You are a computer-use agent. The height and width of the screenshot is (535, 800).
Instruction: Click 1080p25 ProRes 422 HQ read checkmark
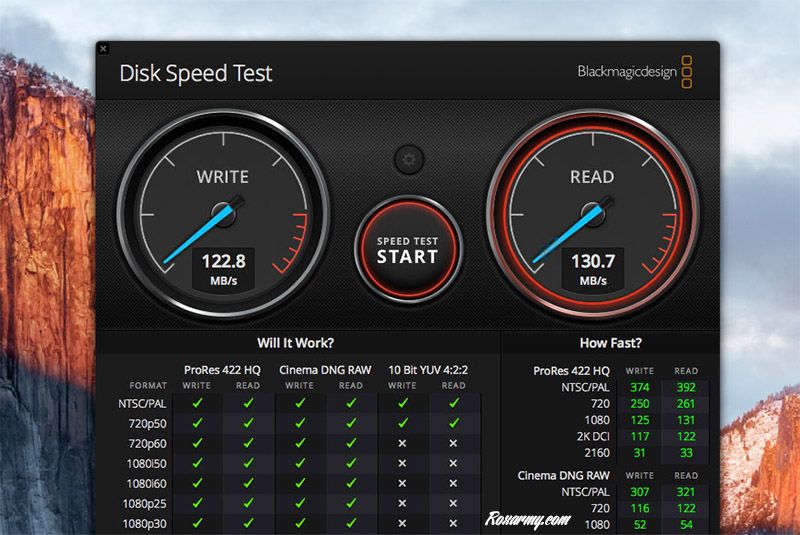(248, 503)
